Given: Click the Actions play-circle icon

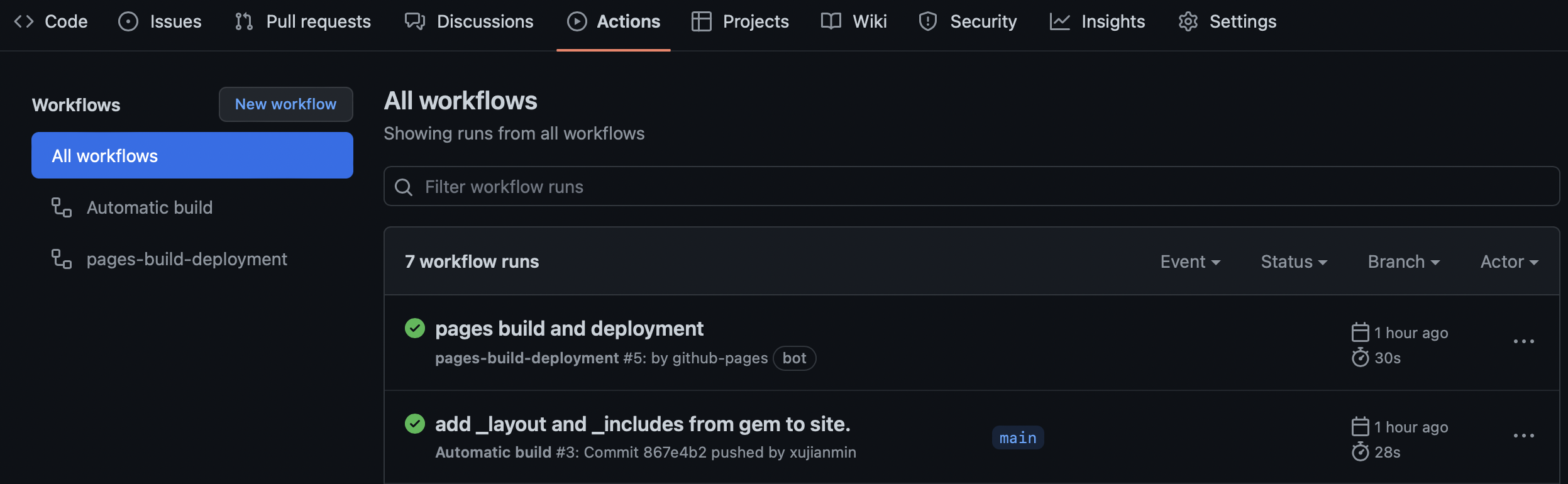Looking at the screenshot, I should tap(577, 21).
